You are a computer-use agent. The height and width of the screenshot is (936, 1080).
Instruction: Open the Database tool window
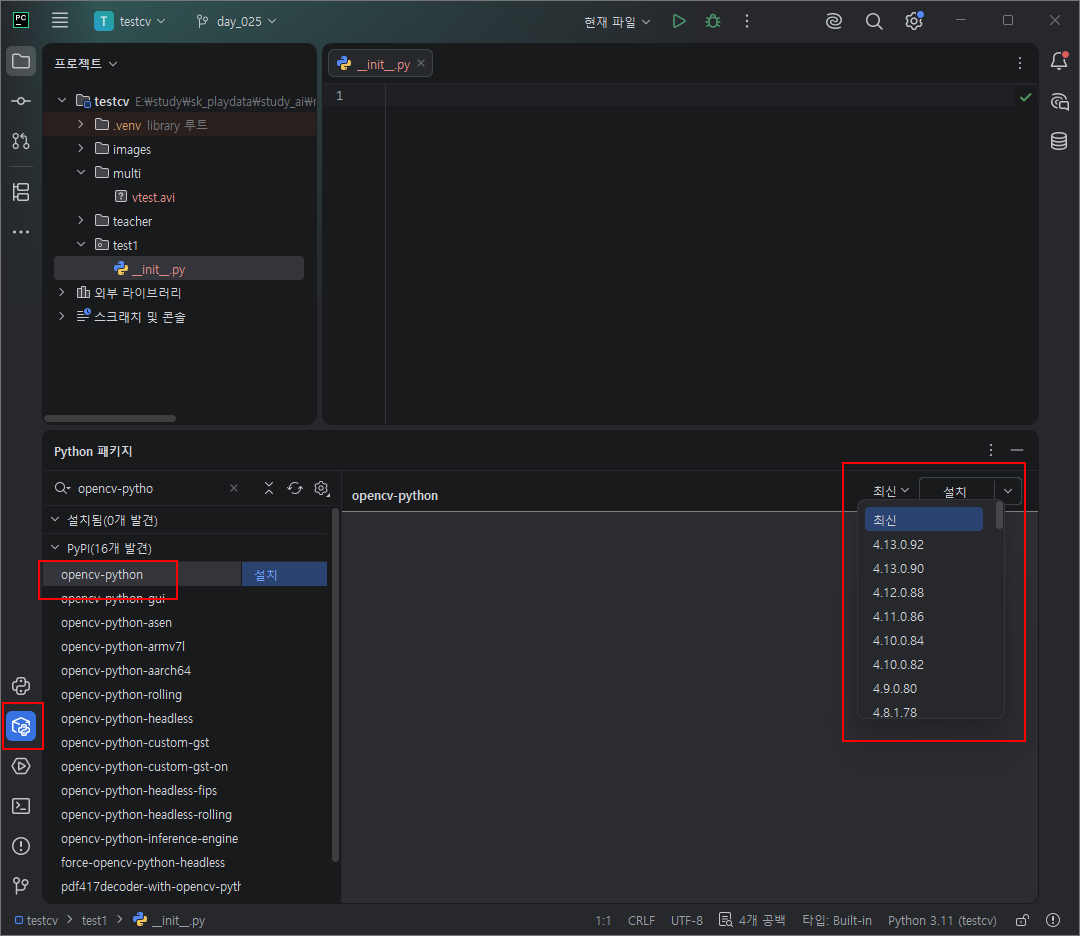point(1059,141)
